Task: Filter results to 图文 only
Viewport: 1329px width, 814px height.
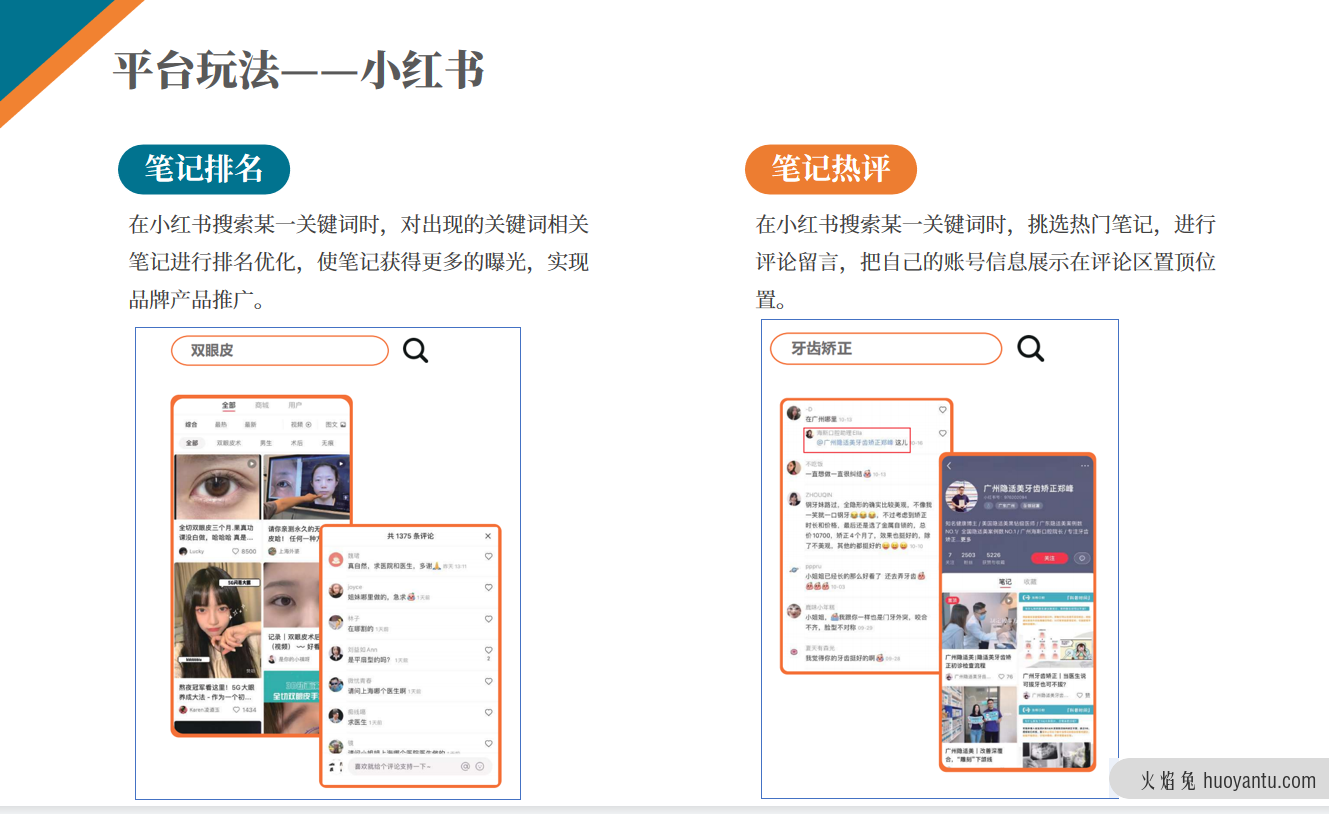Action: [336, 424]
